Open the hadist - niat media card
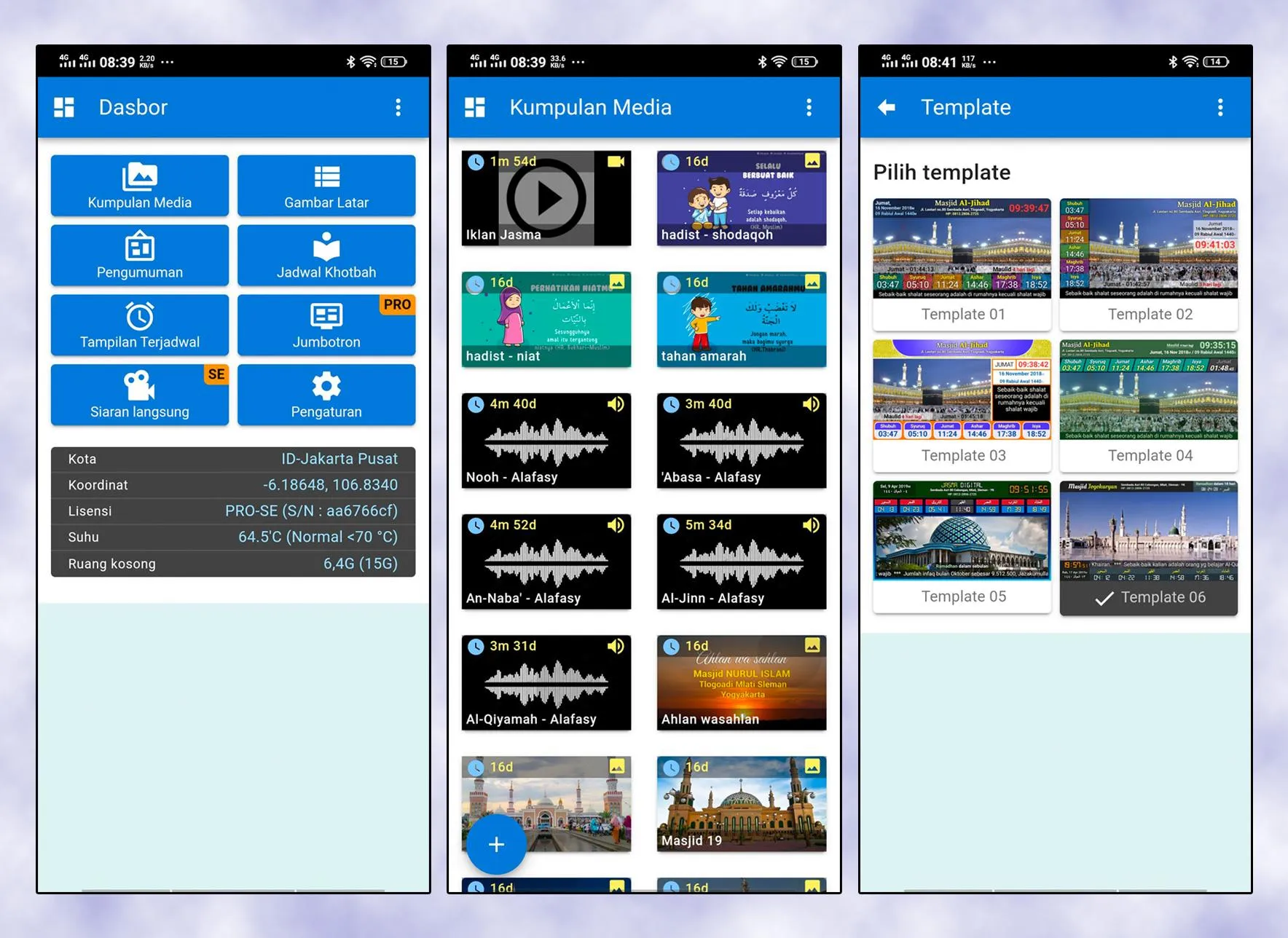 pos(546,320)
